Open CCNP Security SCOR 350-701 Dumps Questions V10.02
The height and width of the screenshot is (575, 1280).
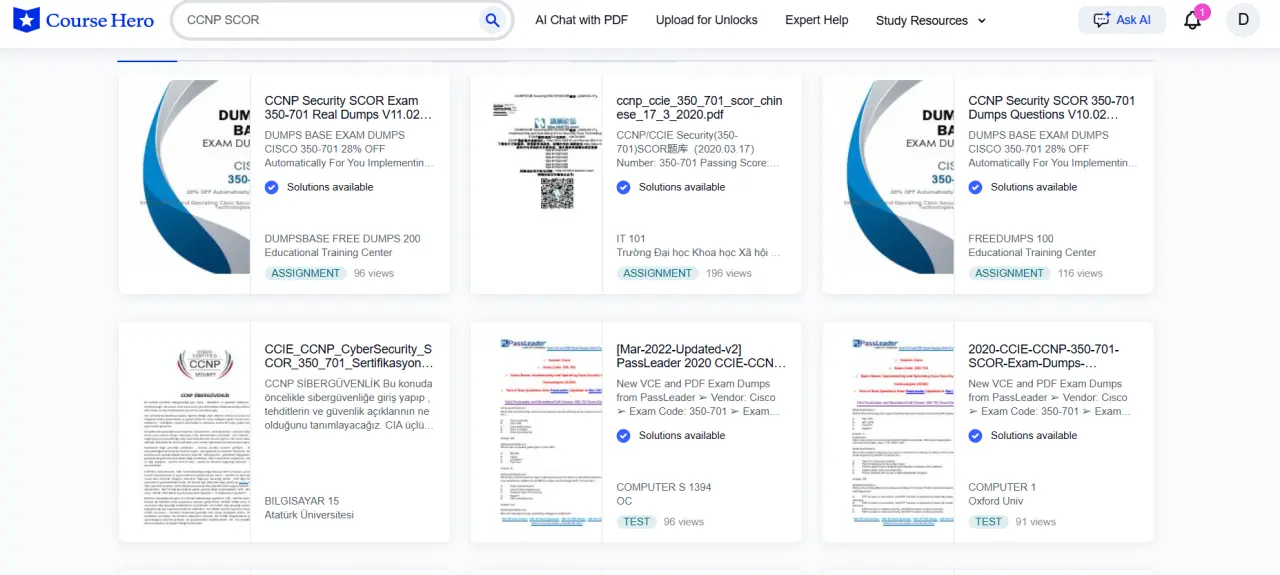(1052, 107)
